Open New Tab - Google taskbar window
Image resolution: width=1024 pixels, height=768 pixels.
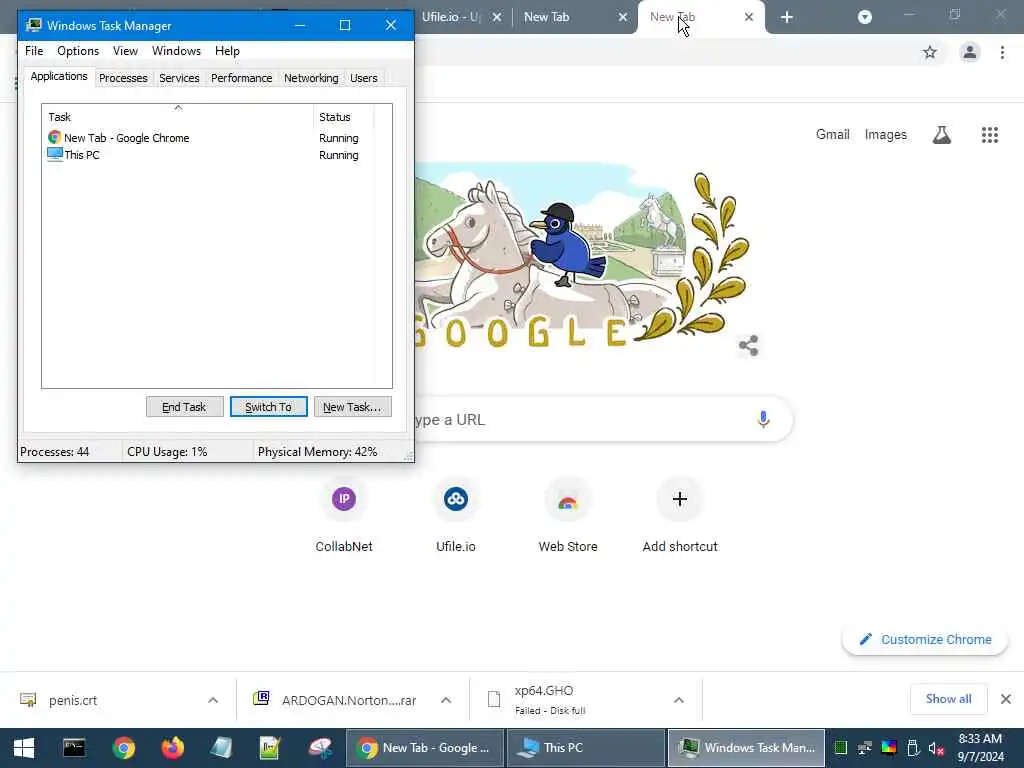pyautogui.click(x=424, y=748)
